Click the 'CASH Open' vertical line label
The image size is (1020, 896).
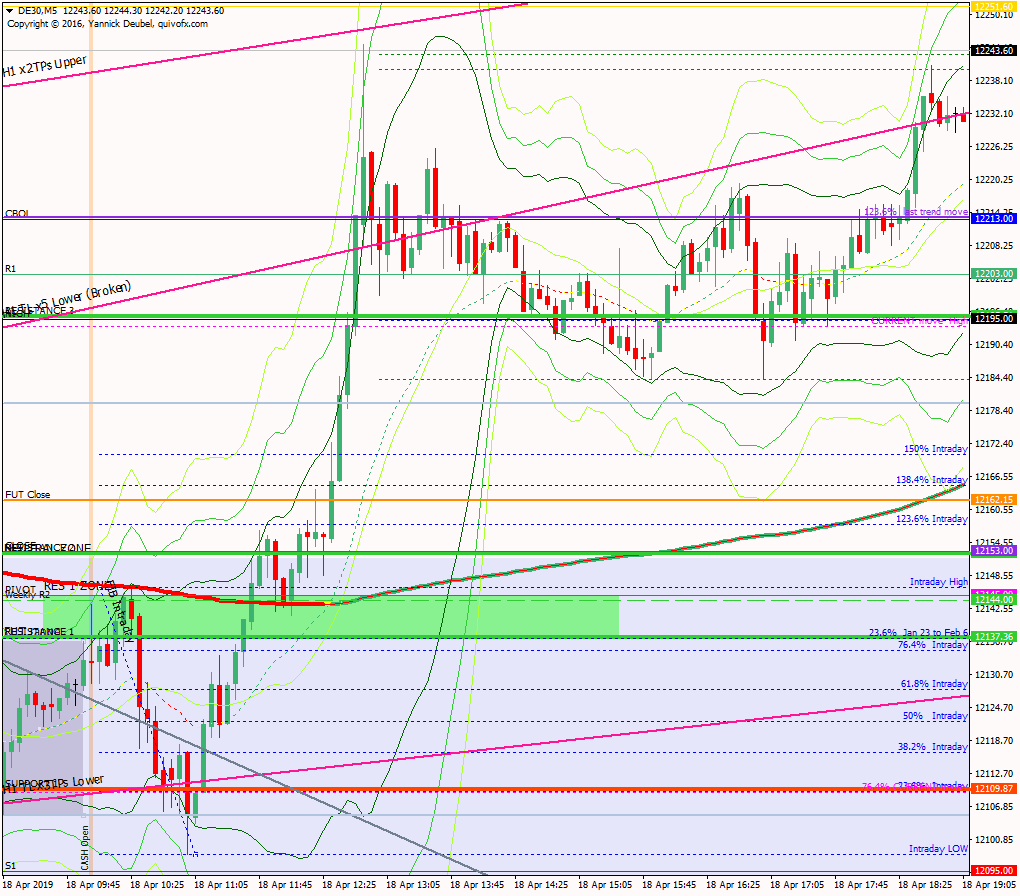point(86,846)
